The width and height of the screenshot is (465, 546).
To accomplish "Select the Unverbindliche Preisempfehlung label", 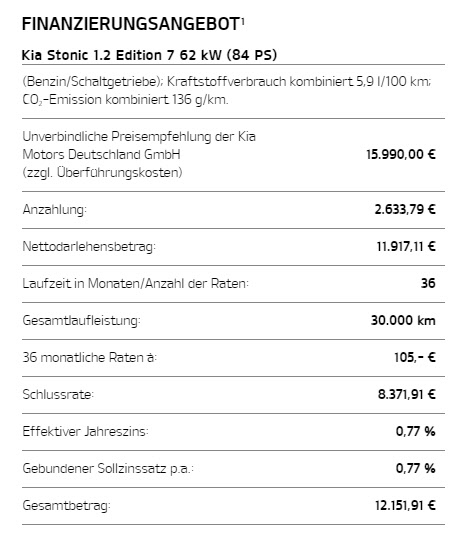I will (x=139, y=154).
